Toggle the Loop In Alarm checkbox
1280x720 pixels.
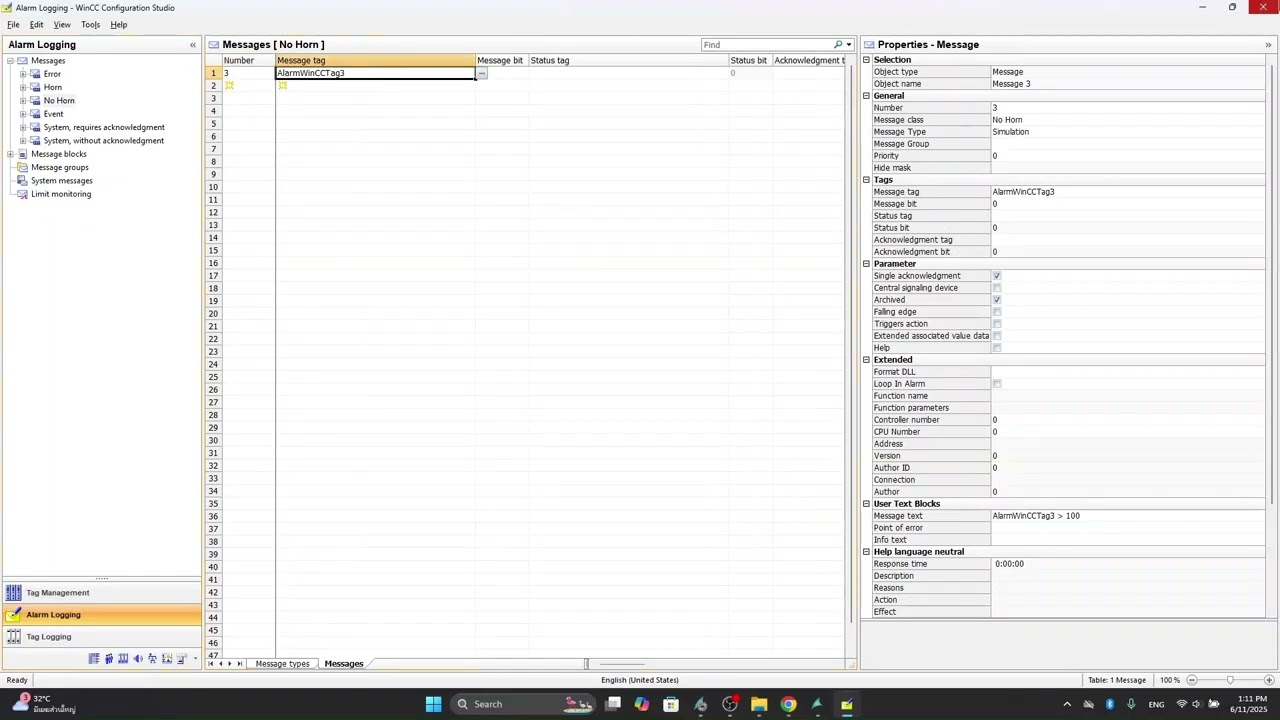[x=997, y=384]
